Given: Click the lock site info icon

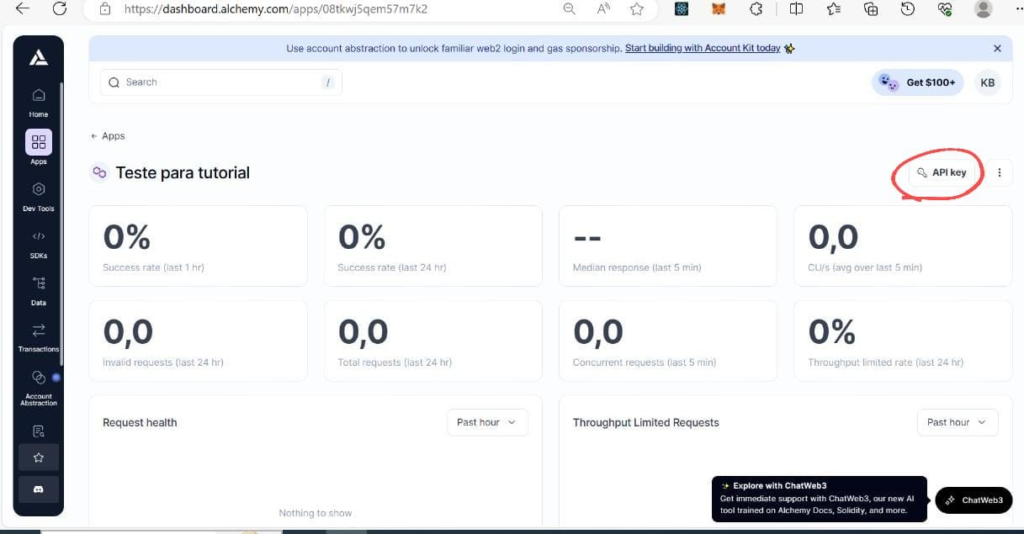Looking at the screenshot, I should point(104,9).
